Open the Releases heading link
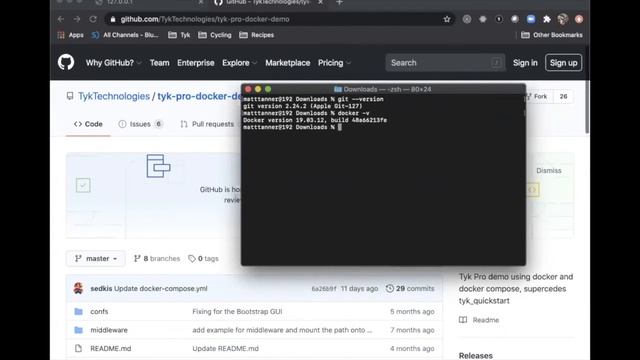This screenshot has width=640, height=360. tap(476, 356)
